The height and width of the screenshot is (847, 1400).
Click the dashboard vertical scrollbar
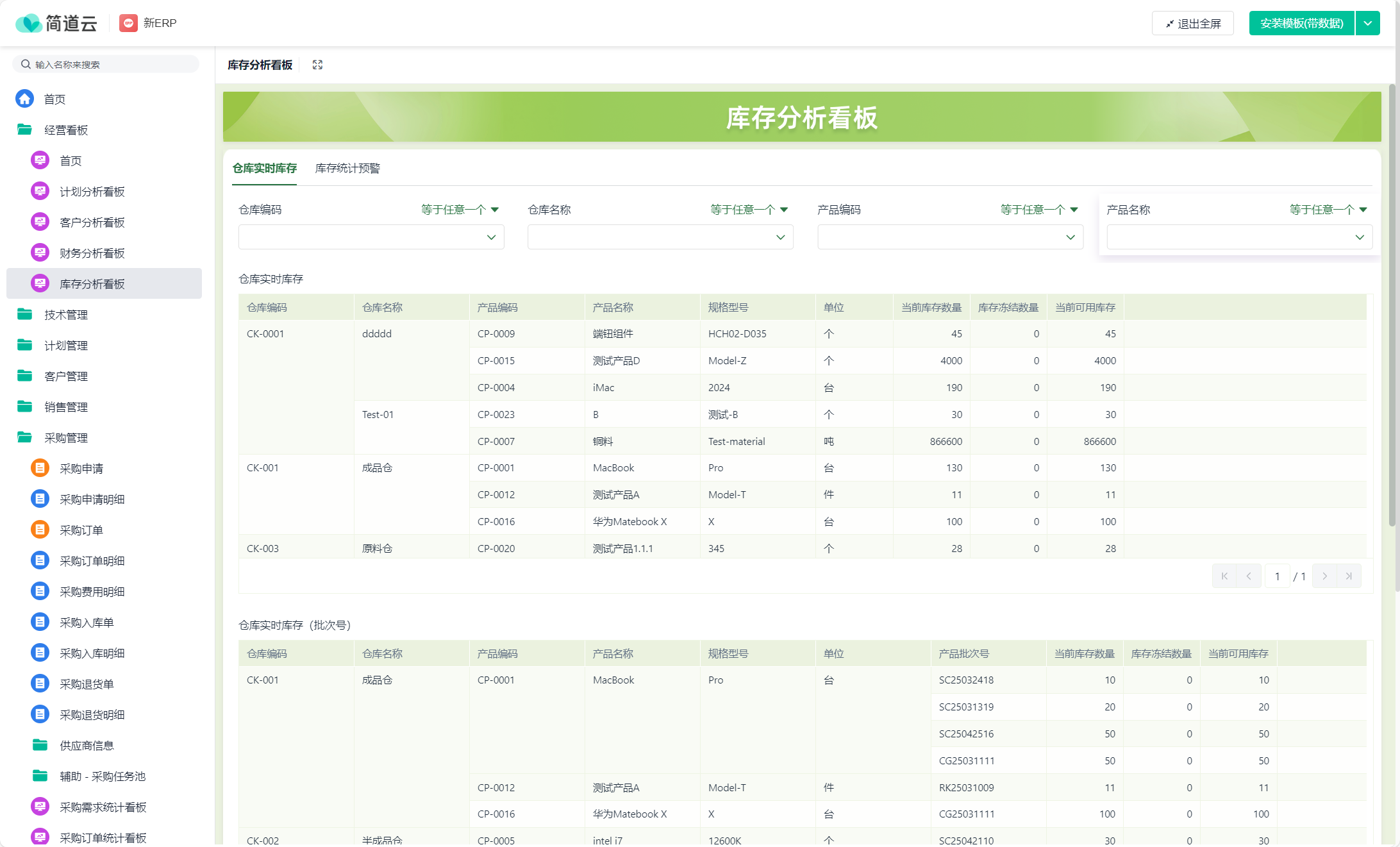coord(1392,305)
